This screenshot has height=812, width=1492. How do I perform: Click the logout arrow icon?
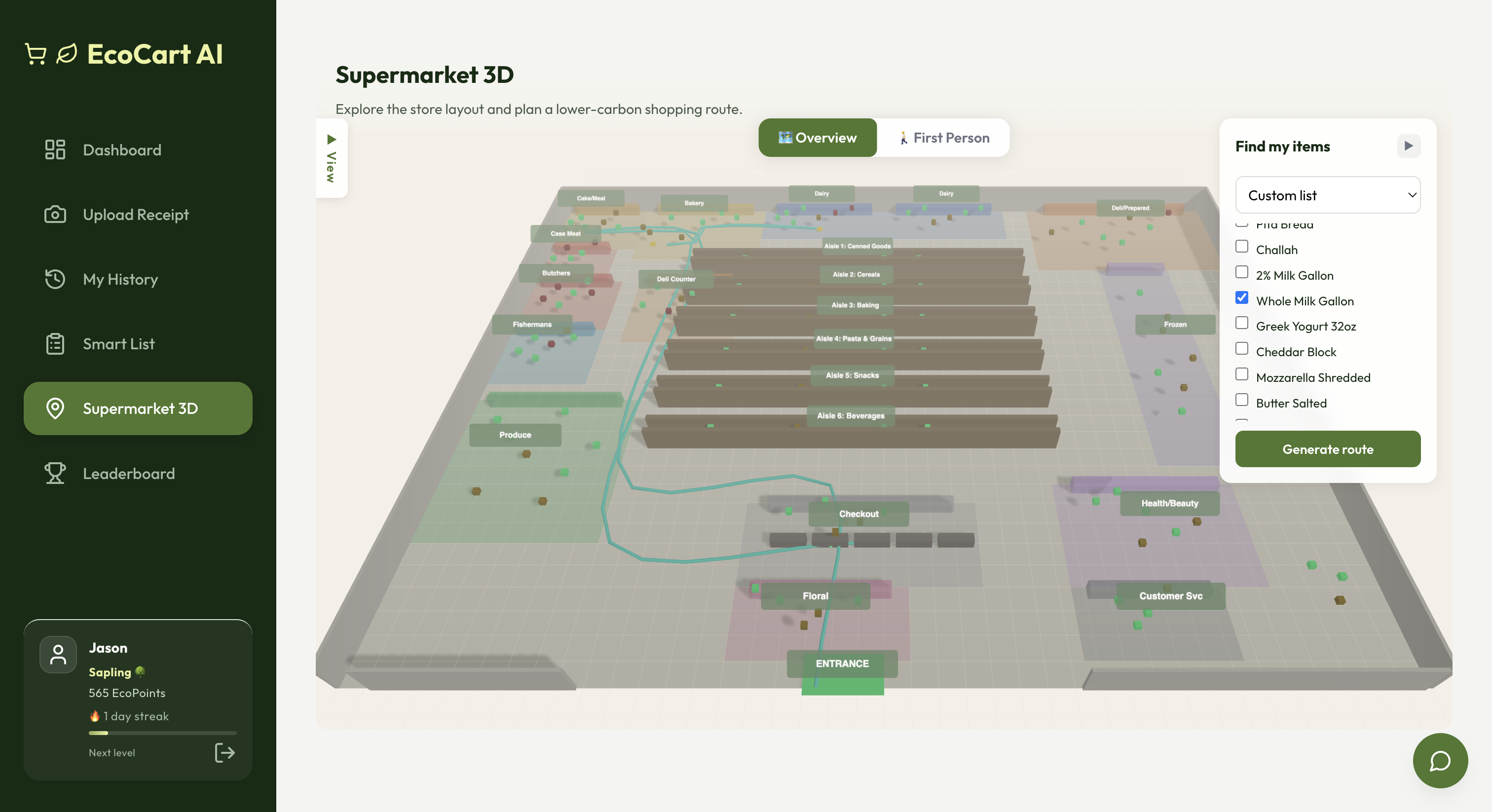(x=224, y=752)
